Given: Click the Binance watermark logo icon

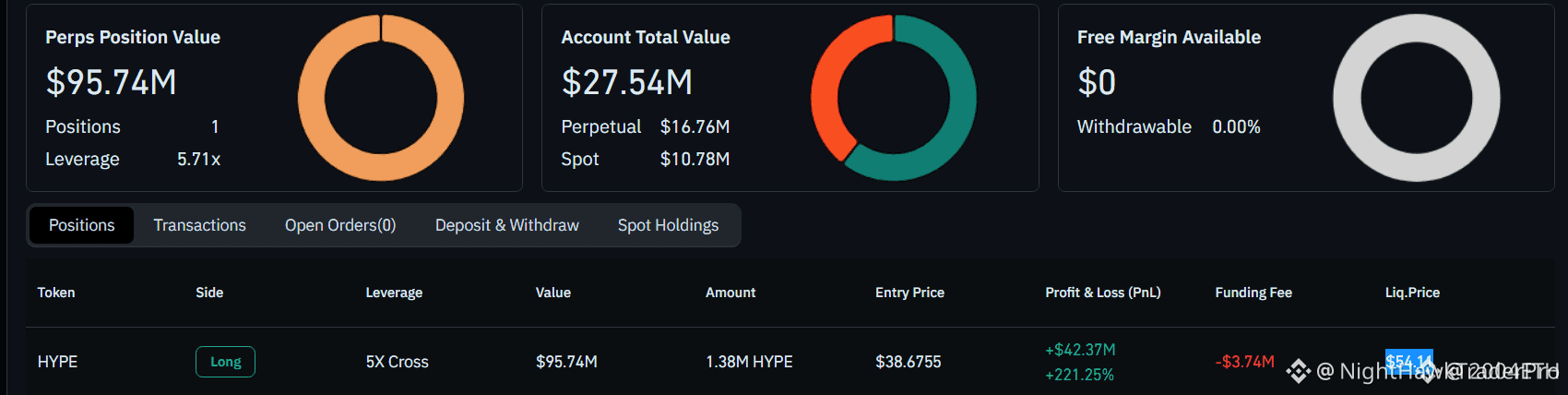Looking at the screenshot, I should (x=1299, y=371).
